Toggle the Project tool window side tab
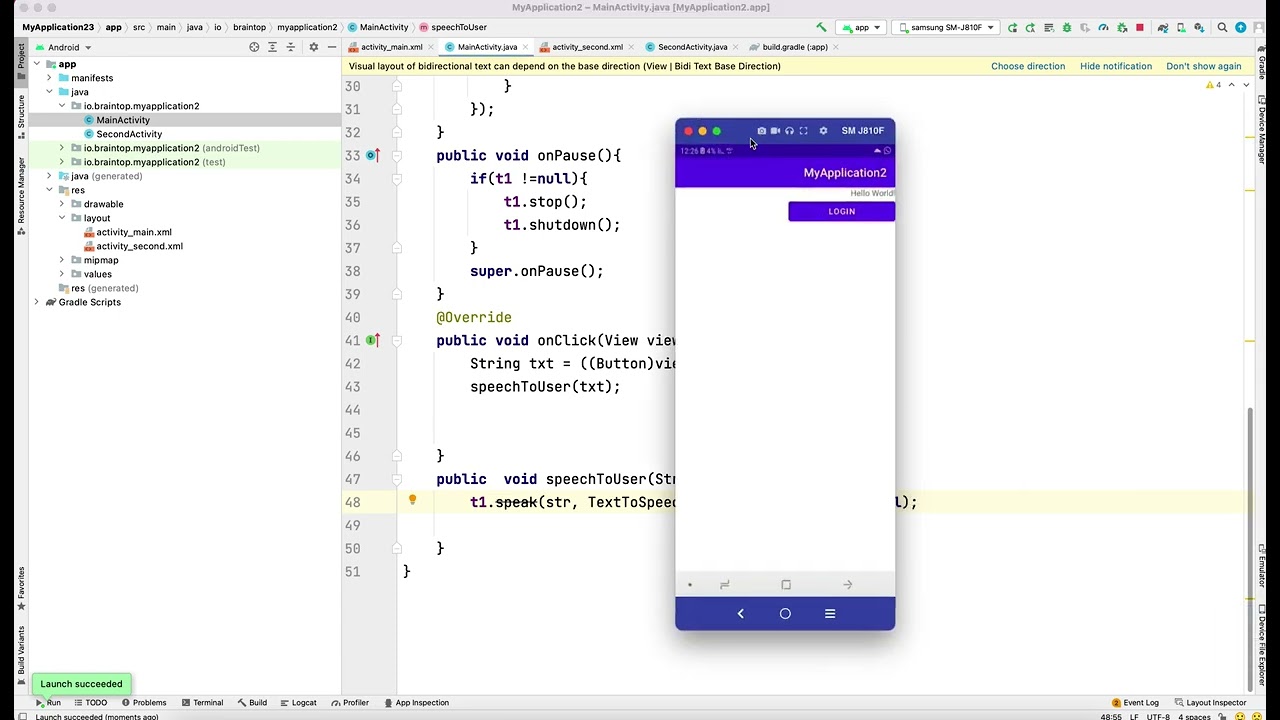 (x=21, y=61)
